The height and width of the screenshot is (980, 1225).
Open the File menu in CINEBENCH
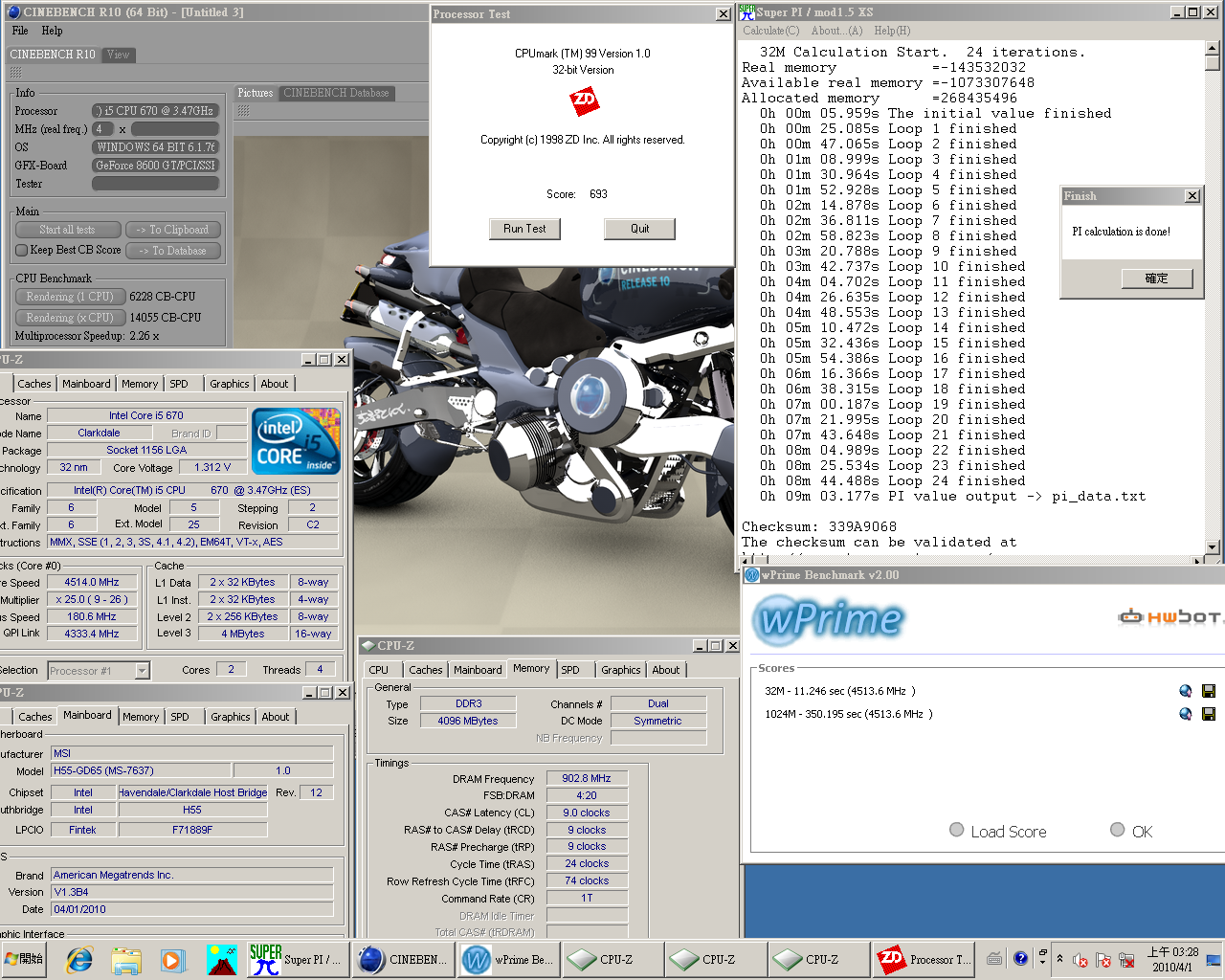click(20, 31)
